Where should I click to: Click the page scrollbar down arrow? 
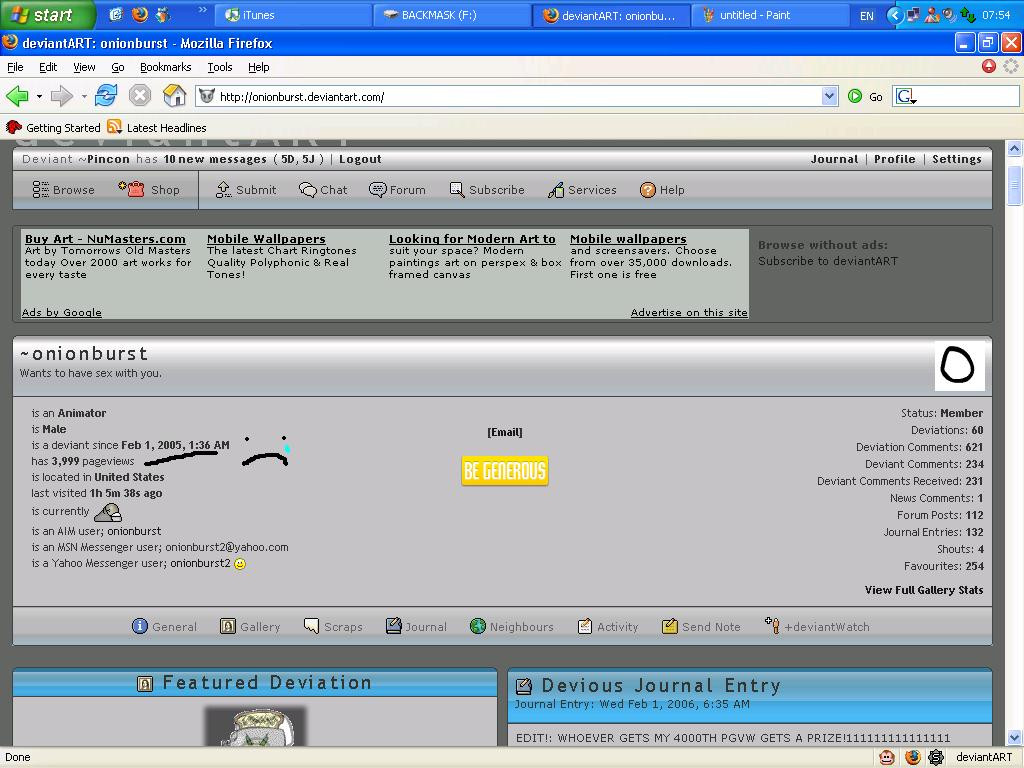coord(1014,738)
